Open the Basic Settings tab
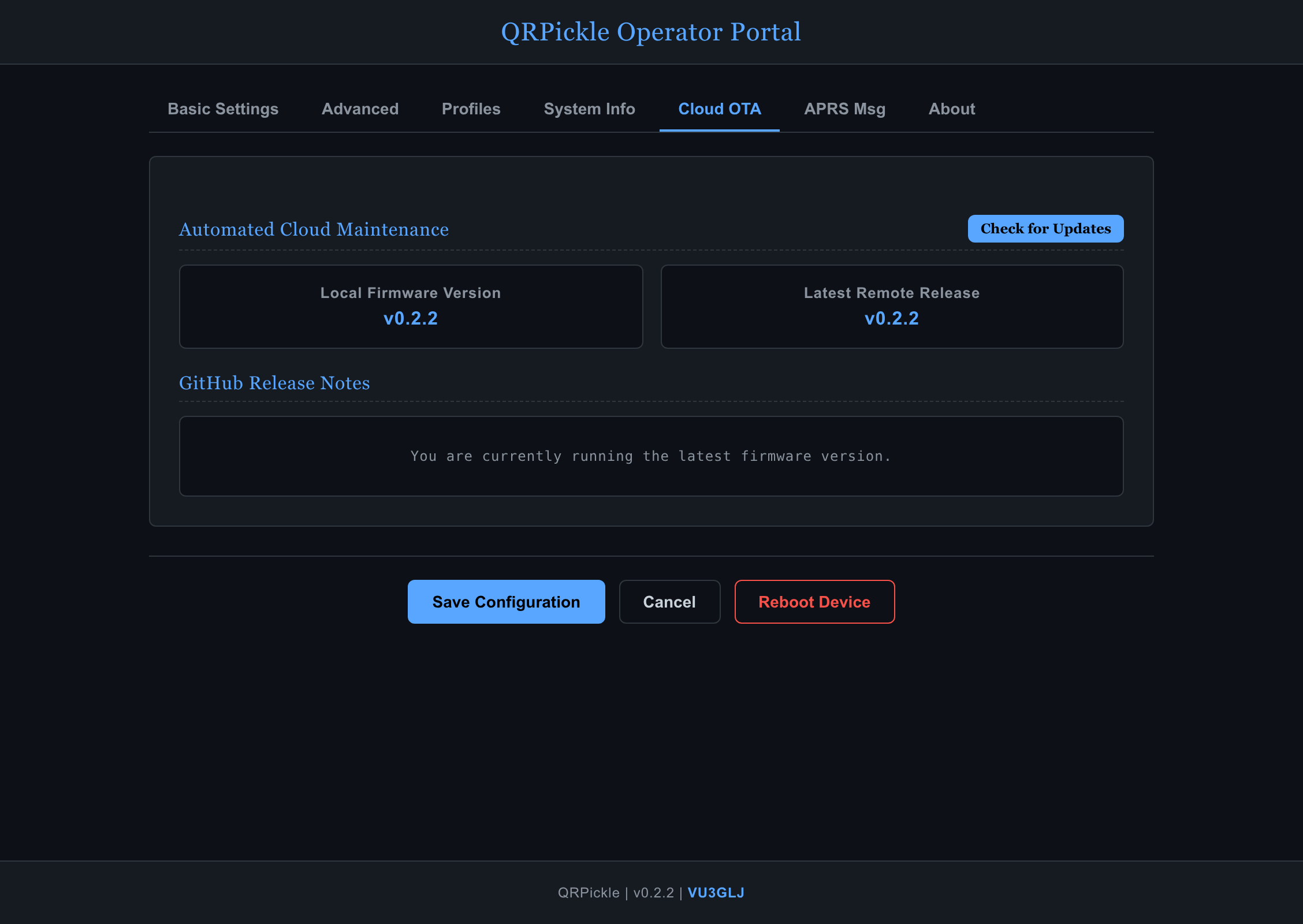Screen dimensions: 1303x924 (x=223, y=109)
